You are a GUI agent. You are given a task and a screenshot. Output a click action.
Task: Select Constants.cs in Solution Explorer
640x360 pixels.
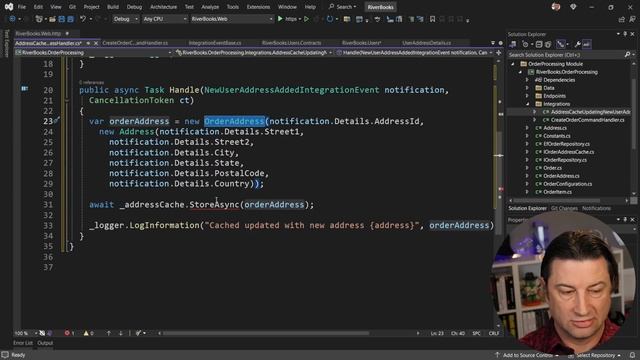point(557,136)
